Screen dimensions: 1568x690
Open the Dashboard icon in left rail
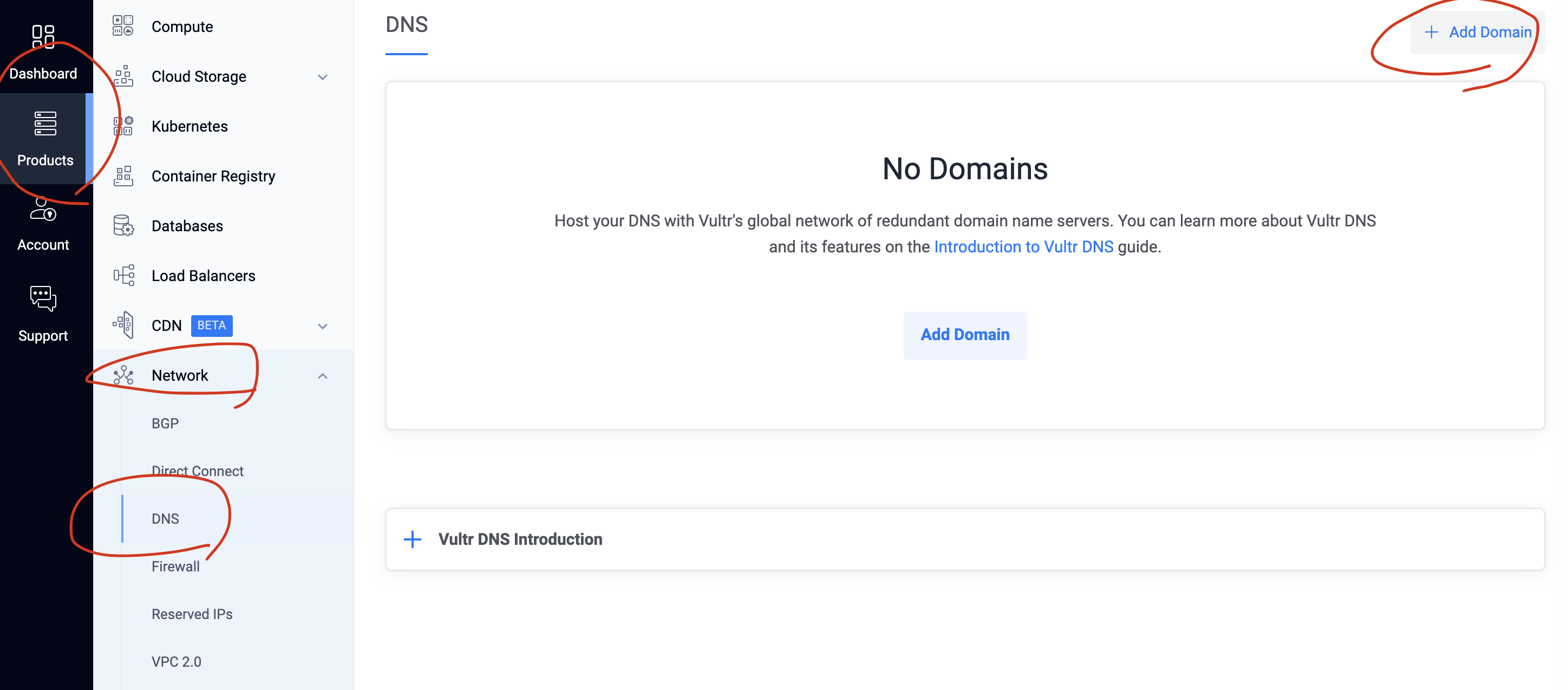(43, 36)
